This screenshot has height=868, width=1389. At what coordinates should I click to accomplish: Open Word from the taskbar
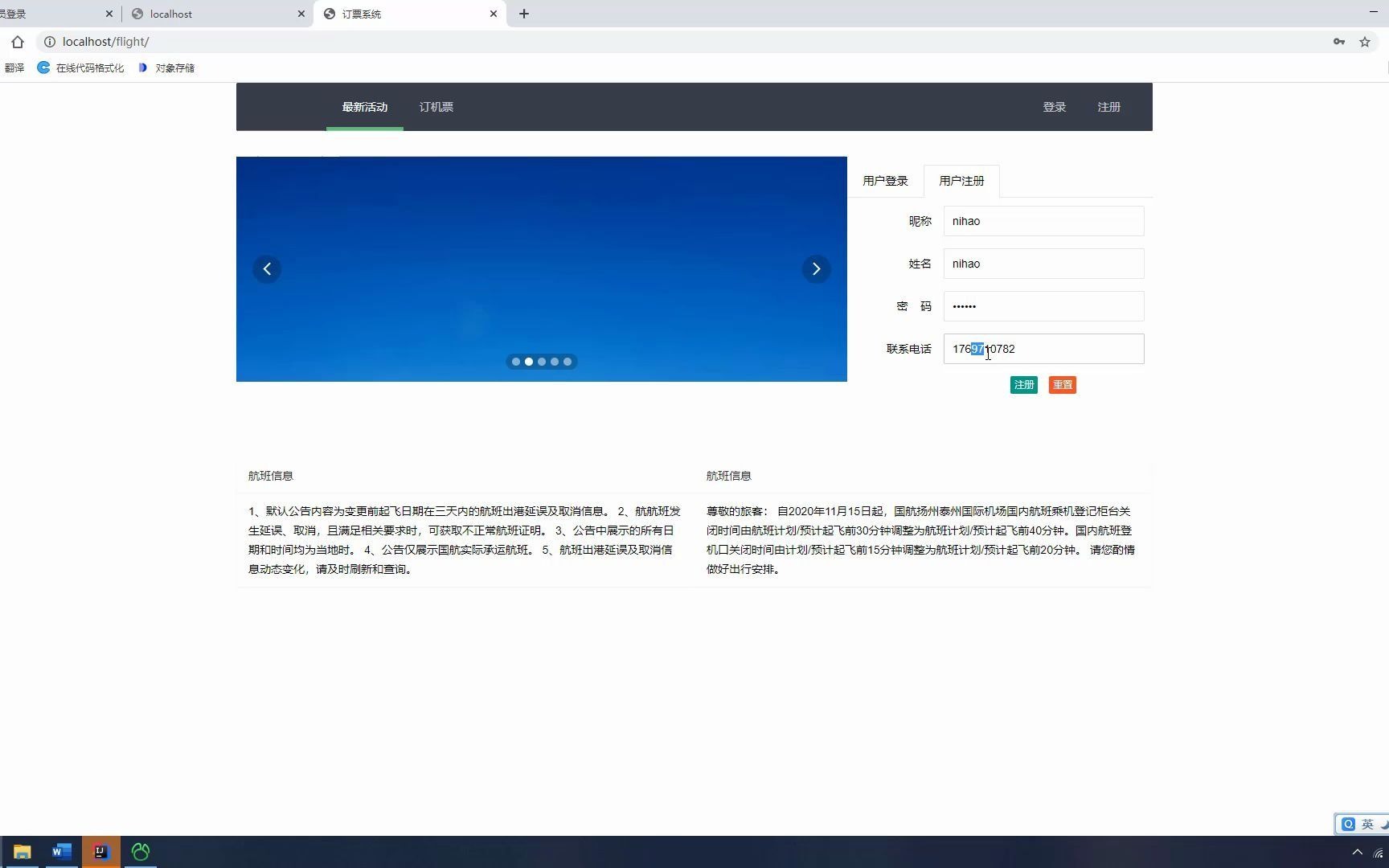[x=61, y=852]
